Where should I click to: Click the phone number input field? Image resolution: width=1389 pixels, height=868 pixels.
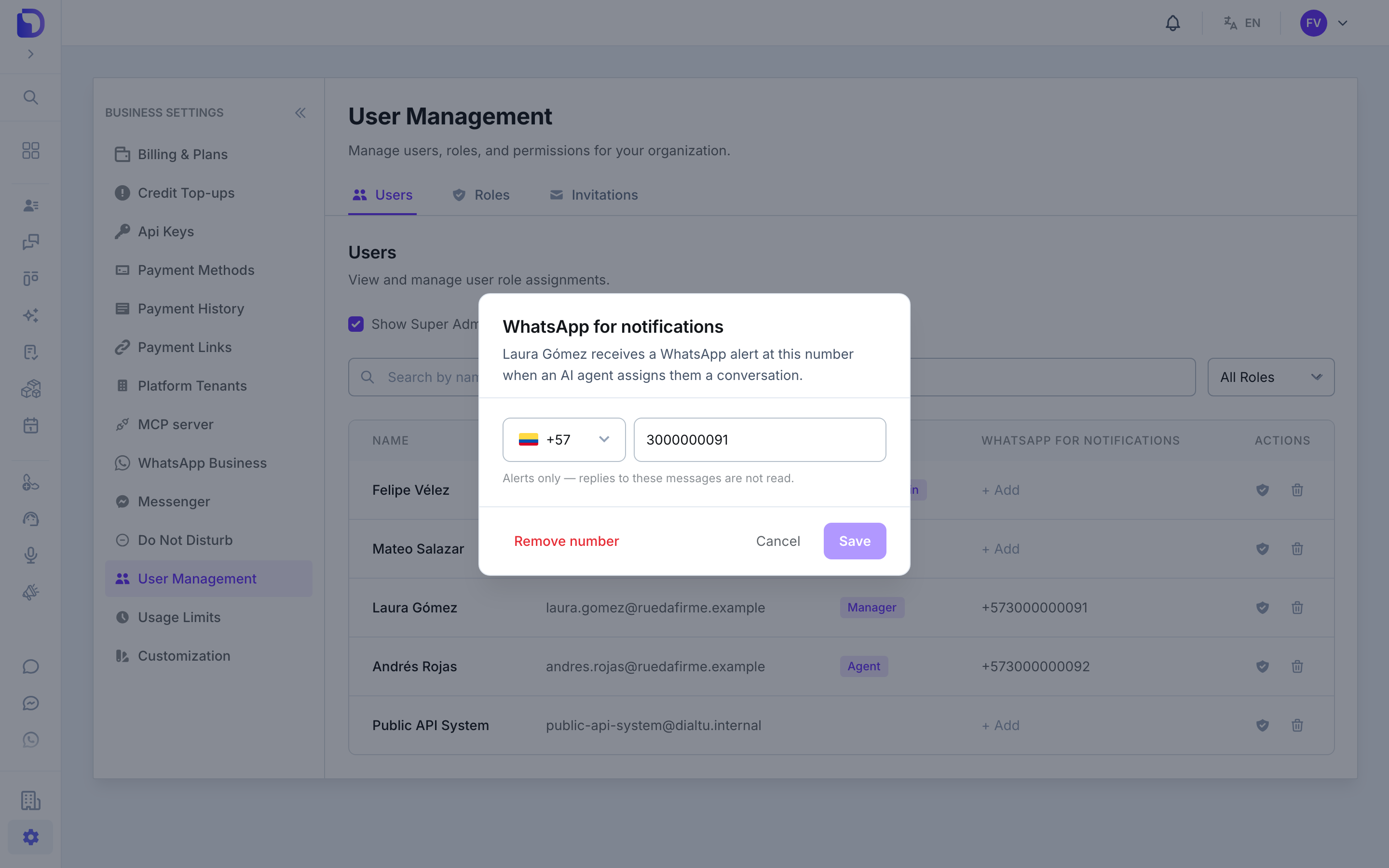point(760,440)
